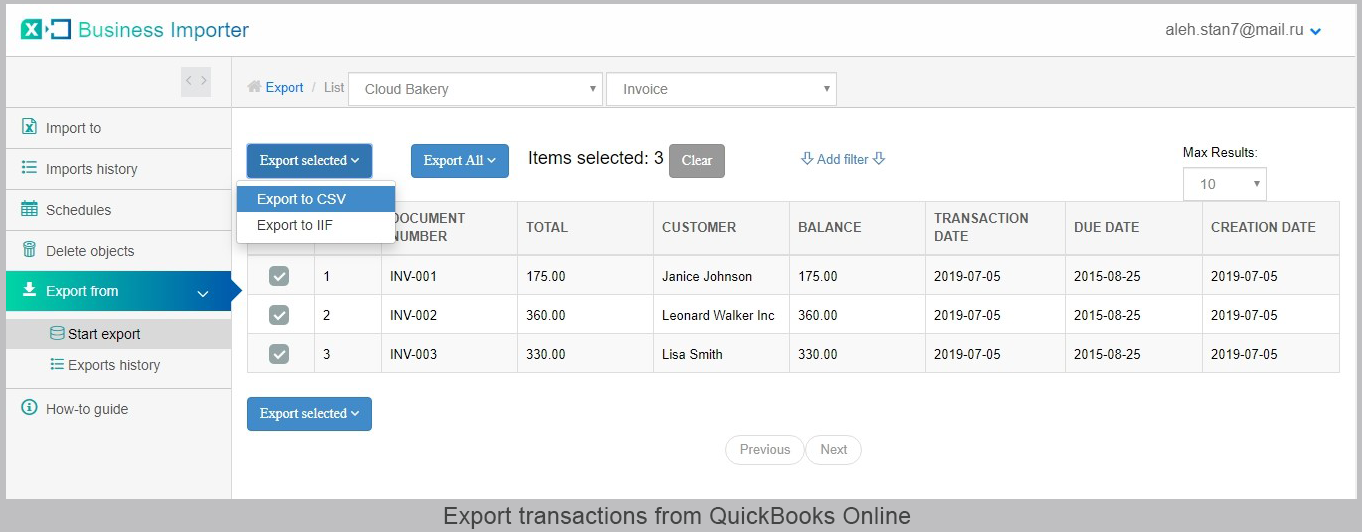1362x532 pixels.
Task: Click the Schedules calendar icon
Action: click(29, 209)
